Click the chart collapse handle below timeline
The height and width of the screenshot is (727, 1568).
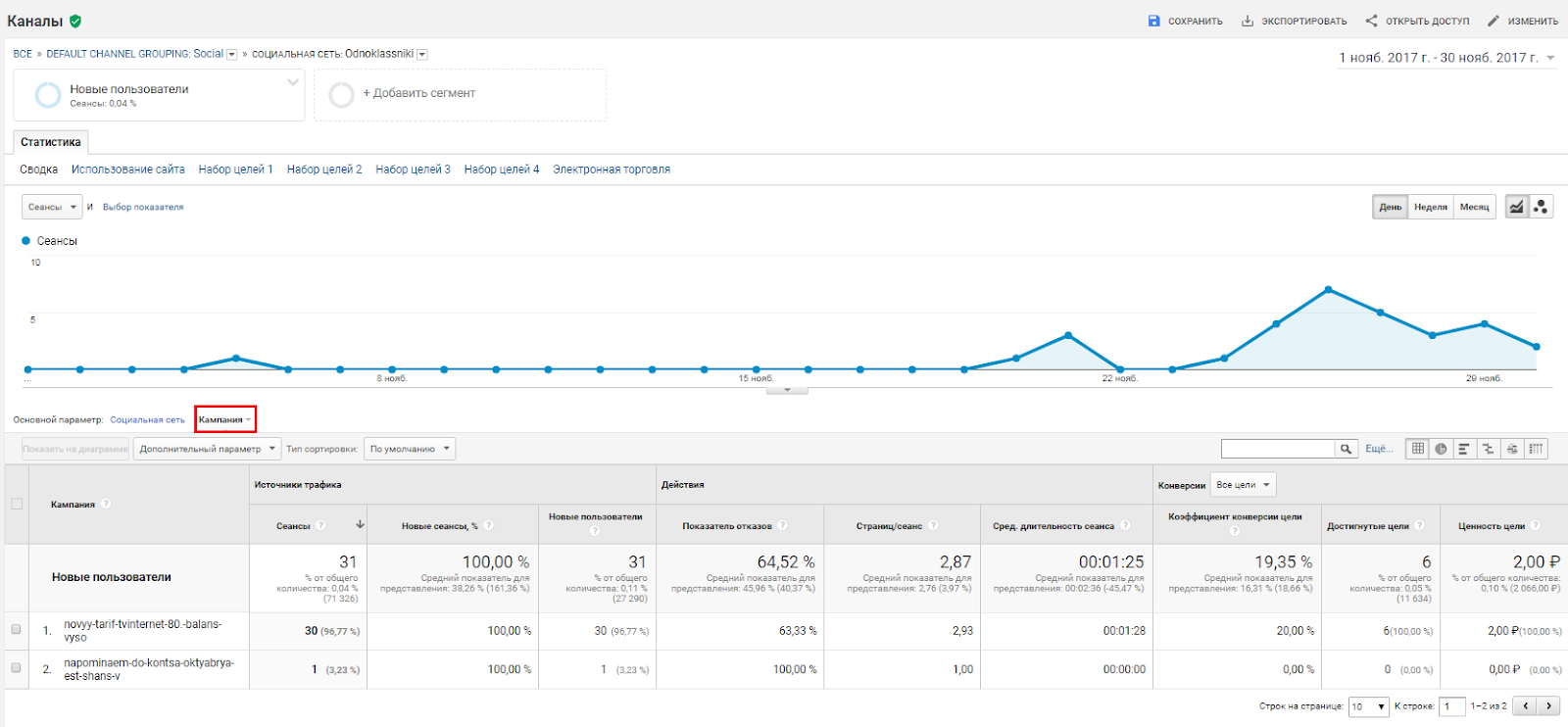pyautogui.click(x=787, y=390)
